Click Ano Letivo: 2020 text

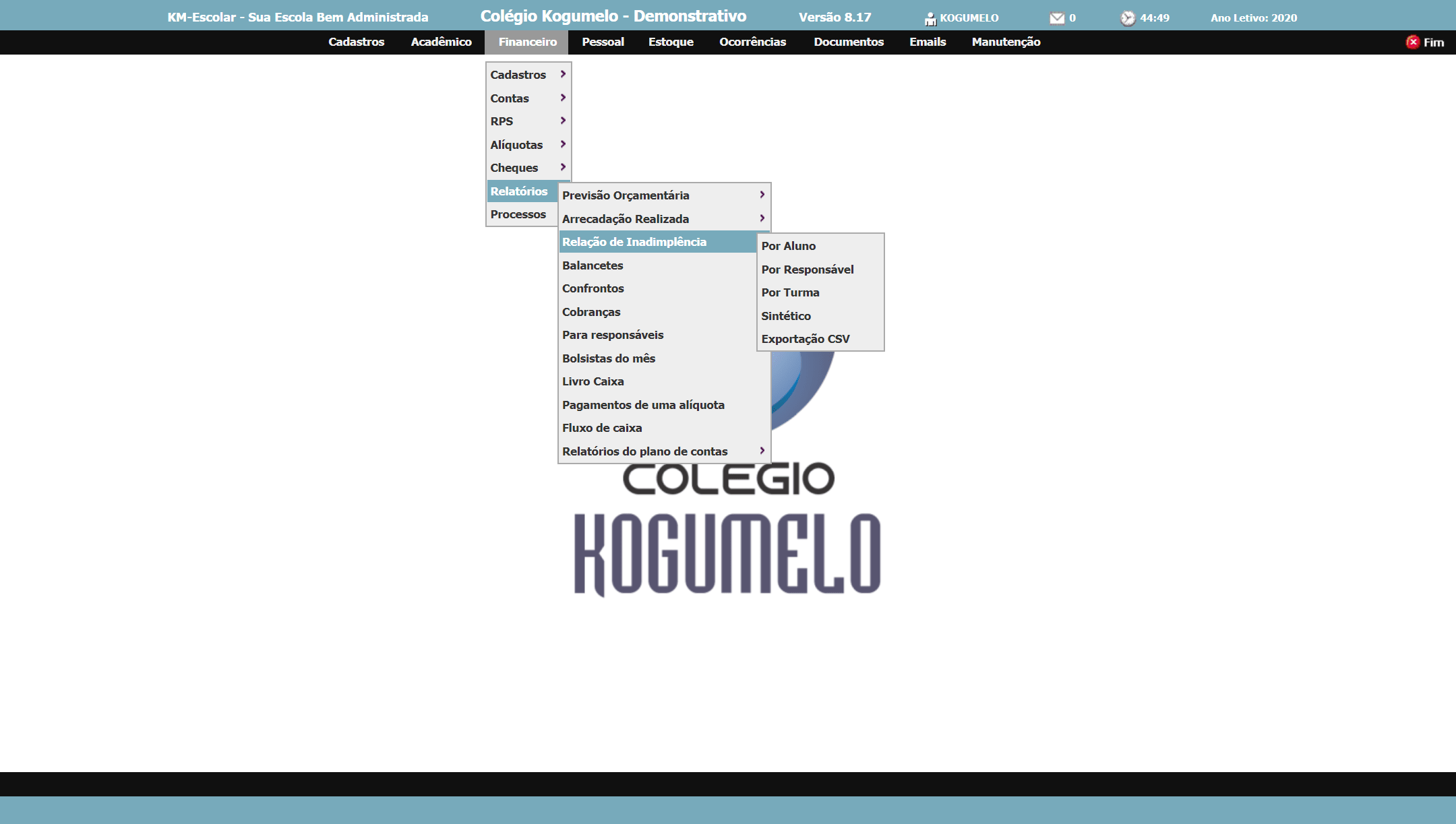(1254, 18)
